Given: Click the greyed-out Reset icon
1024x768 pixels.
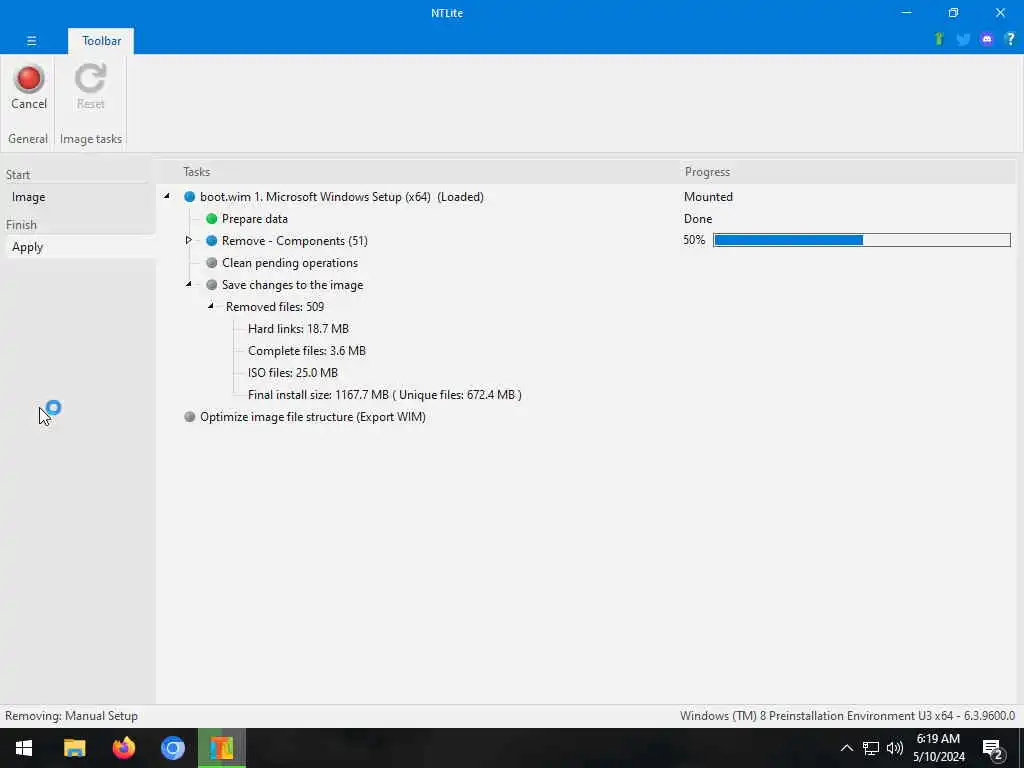Looking at the screenshot, I should pyautogui.click(x=90, y=78).
